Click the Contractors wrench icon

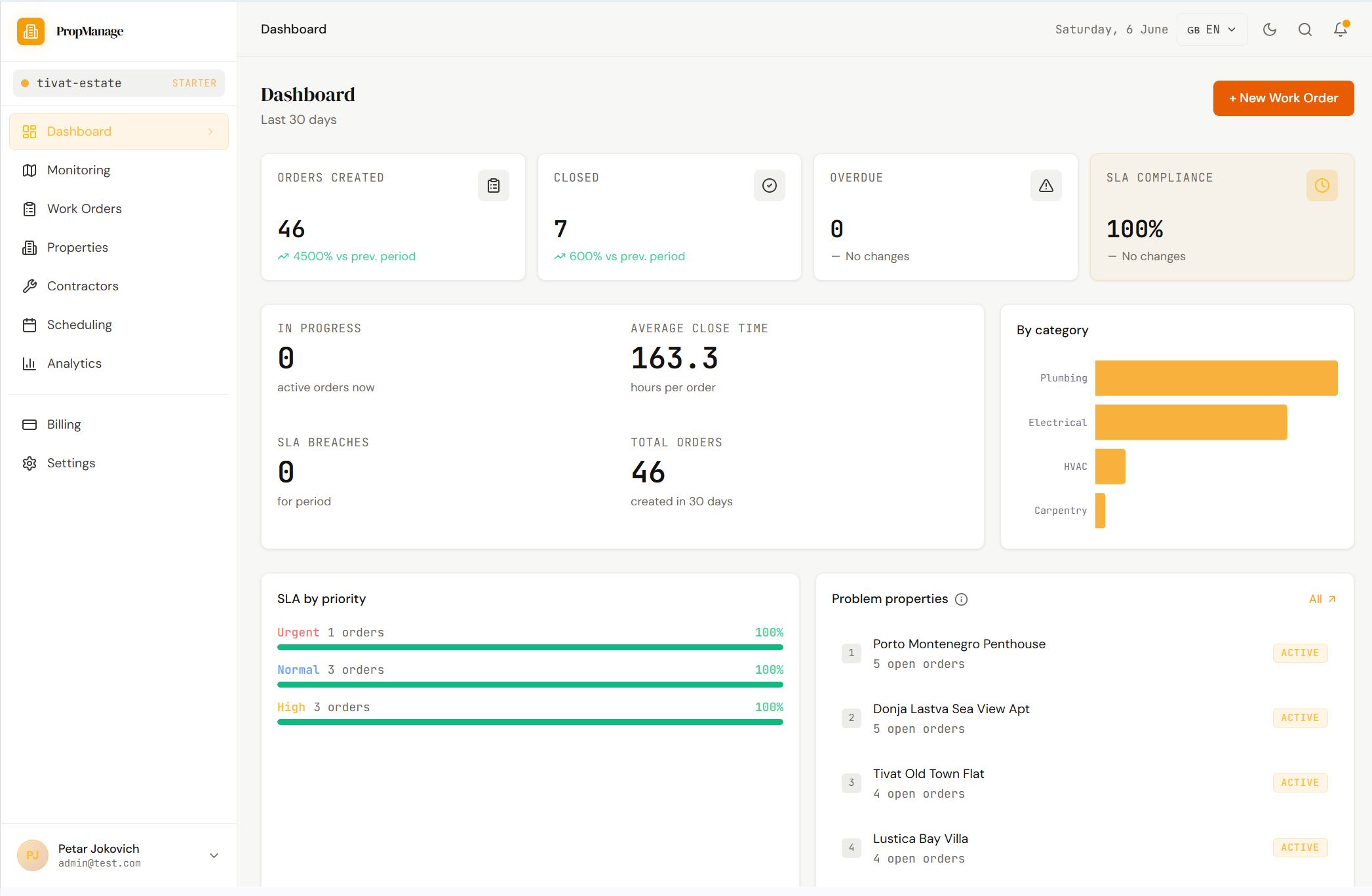(x=29, y=286)
